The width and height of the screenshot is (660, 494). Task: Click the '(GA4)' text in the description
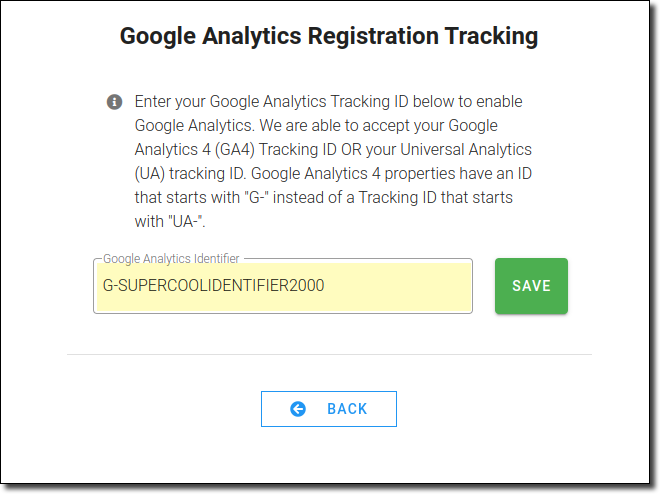point(234,150)
